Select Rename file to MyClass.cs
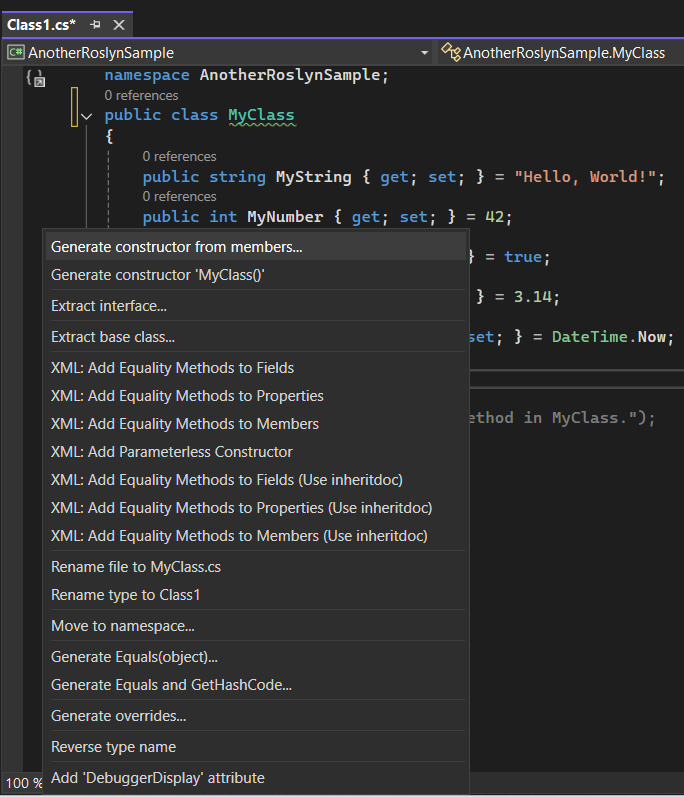The height and width of the screenshot is (797, 684). pyautogui.click(x=256, y=567)
